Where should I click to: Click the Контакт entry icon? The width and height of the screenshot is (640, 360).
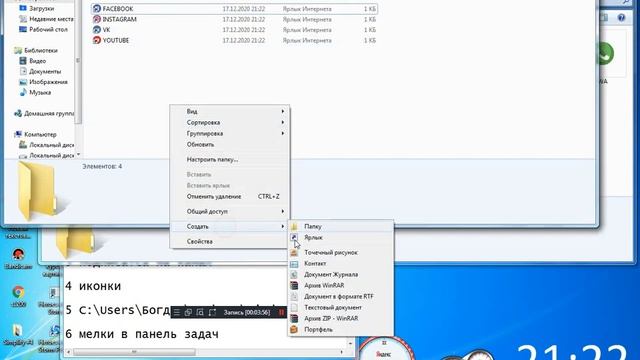click(294, 264)
